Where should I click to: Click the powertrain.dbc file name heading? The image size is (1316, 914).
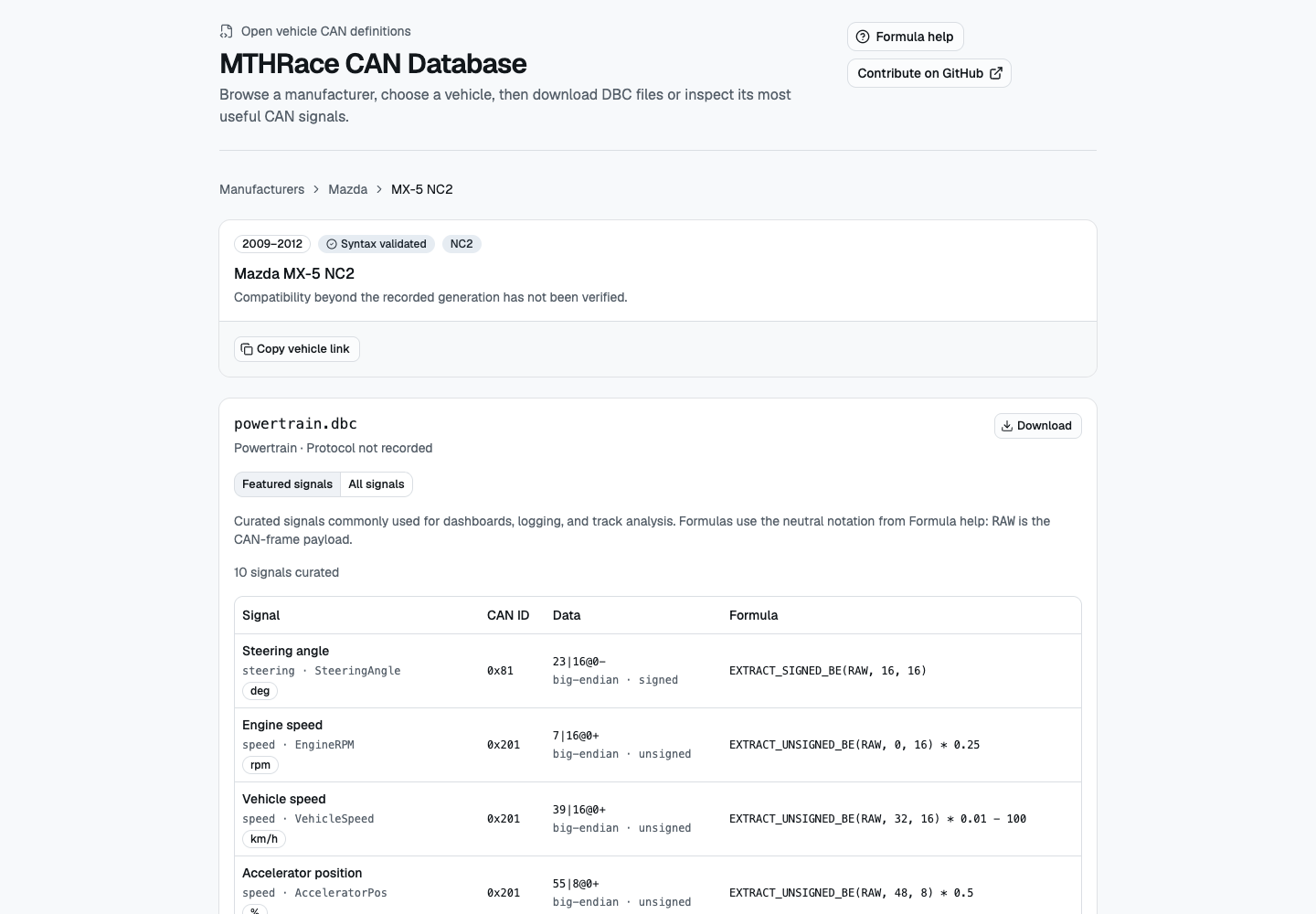point(295,423)
